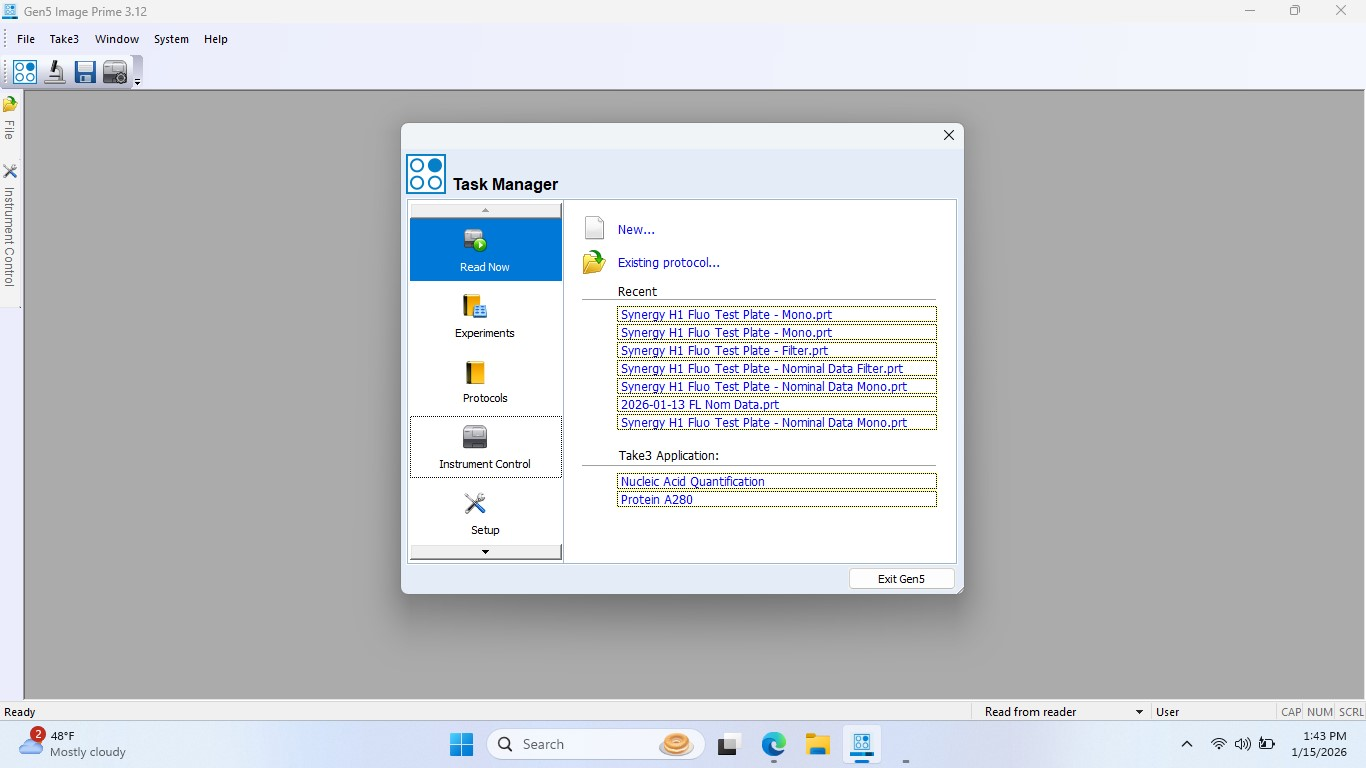Open the Take3 menu
Screen dimensions: 1366x768
click(x=64, y=39)
